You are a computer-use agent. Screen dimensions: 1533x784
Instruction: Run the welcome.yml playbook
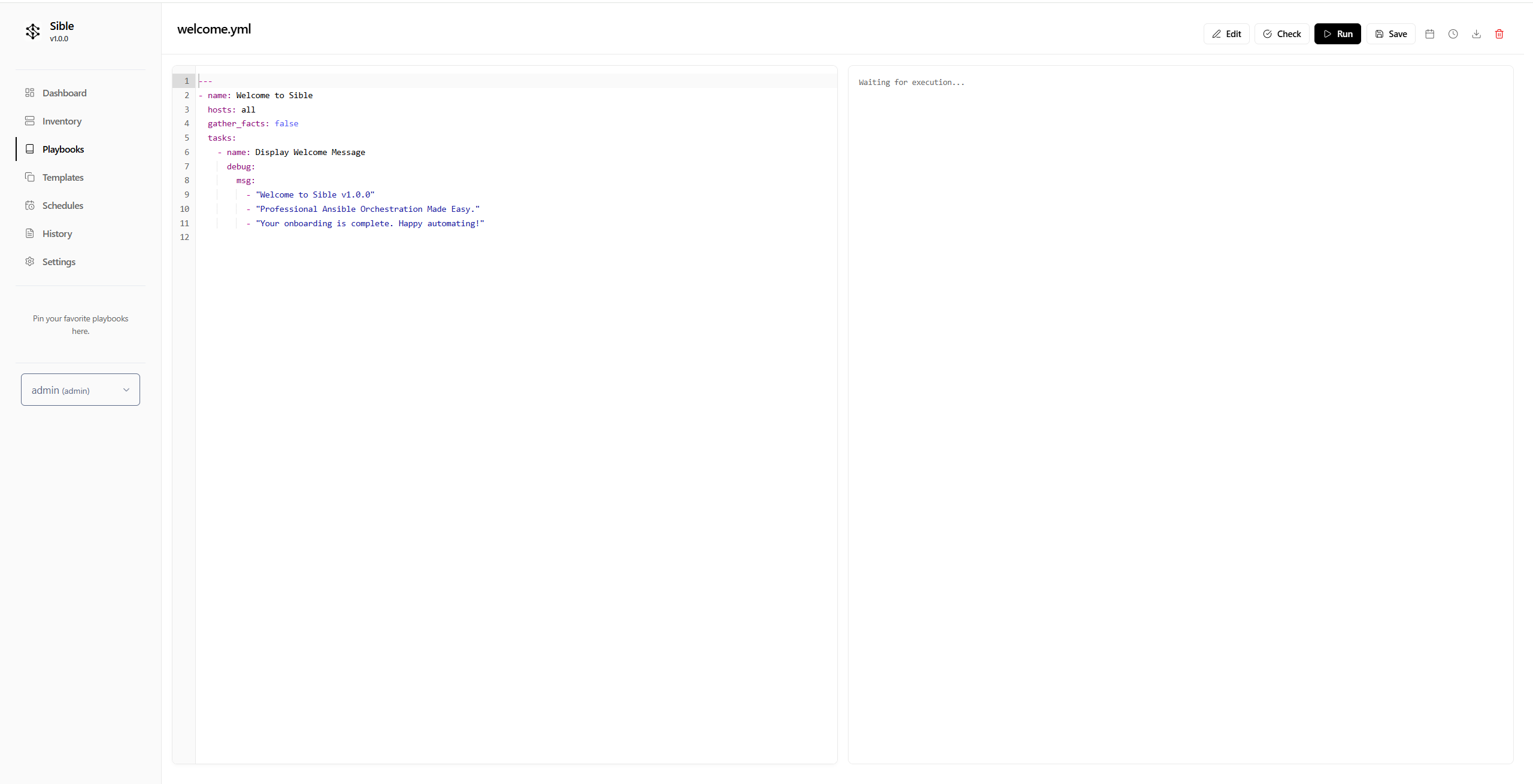click(1337, 34)
